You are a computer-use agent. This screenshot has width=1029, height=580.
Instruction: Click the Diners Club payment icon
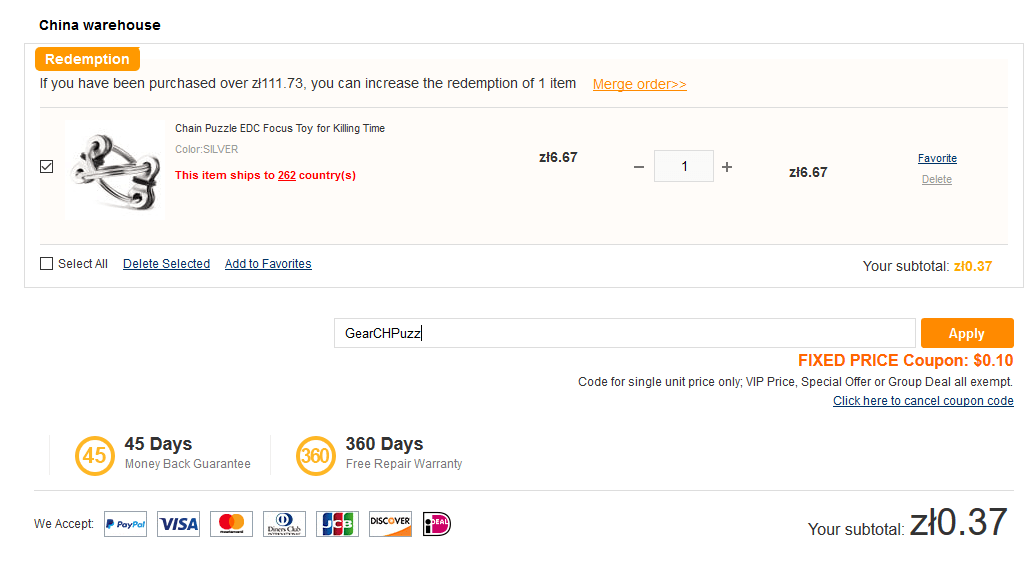[x=285, y=524]
